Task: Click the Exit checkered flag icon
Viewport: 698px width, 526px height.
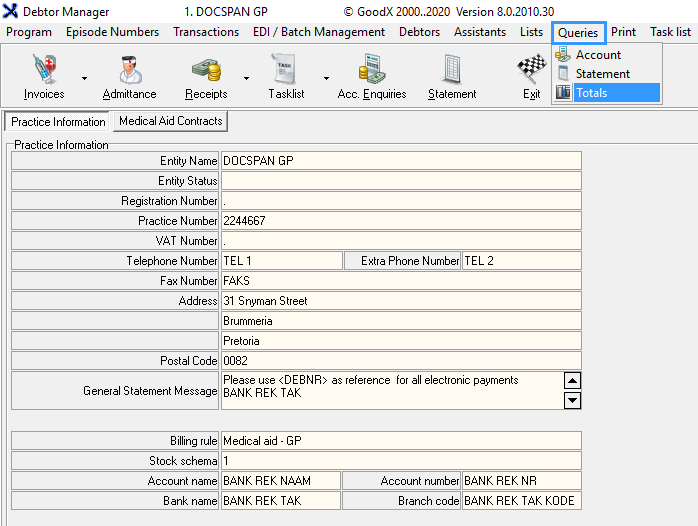Action: [x=531, y=72]
